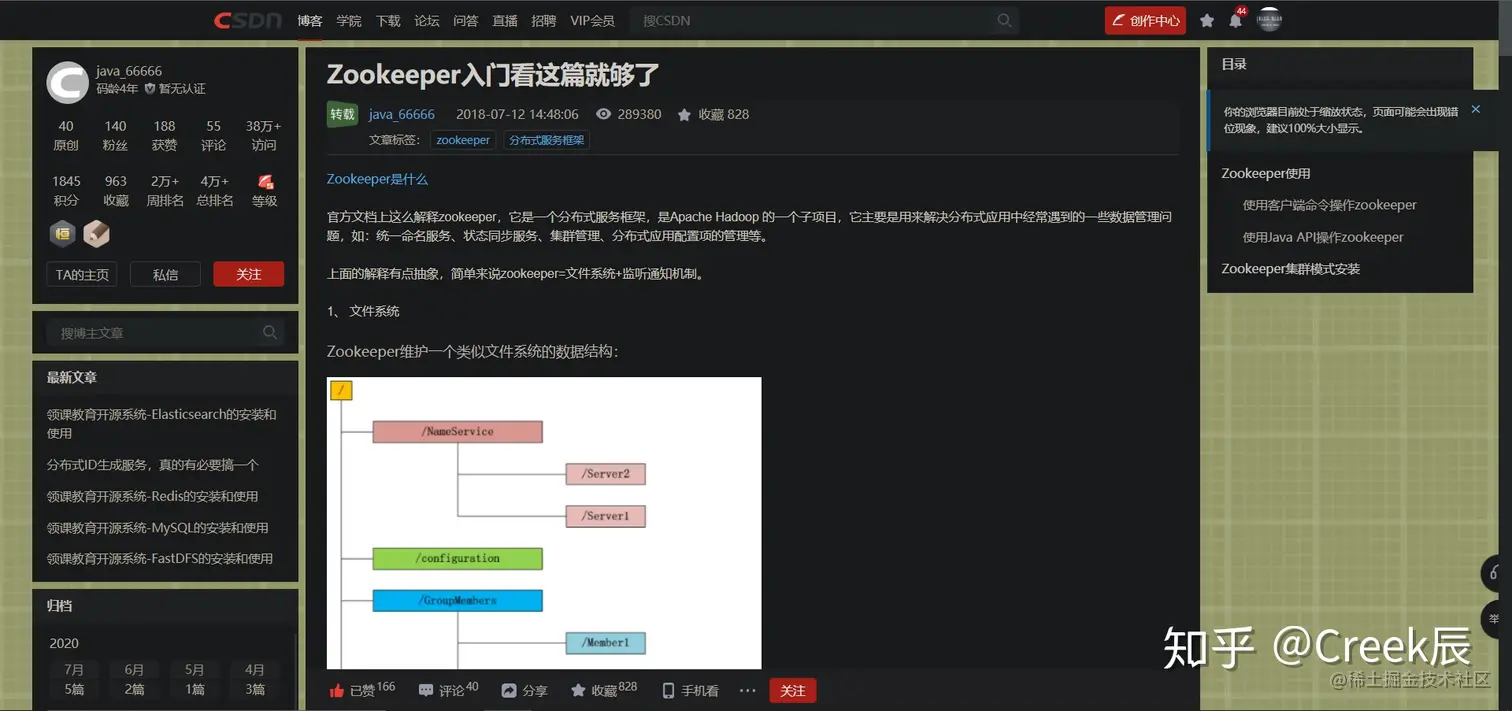Click the blogger level badge icon
Viewport: 1512px width, 711px height.
tap(265, 181)
